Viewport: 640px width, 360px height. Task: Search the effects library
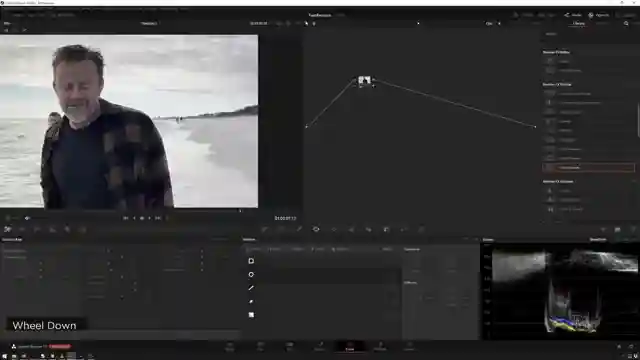[x=626, y=24]
